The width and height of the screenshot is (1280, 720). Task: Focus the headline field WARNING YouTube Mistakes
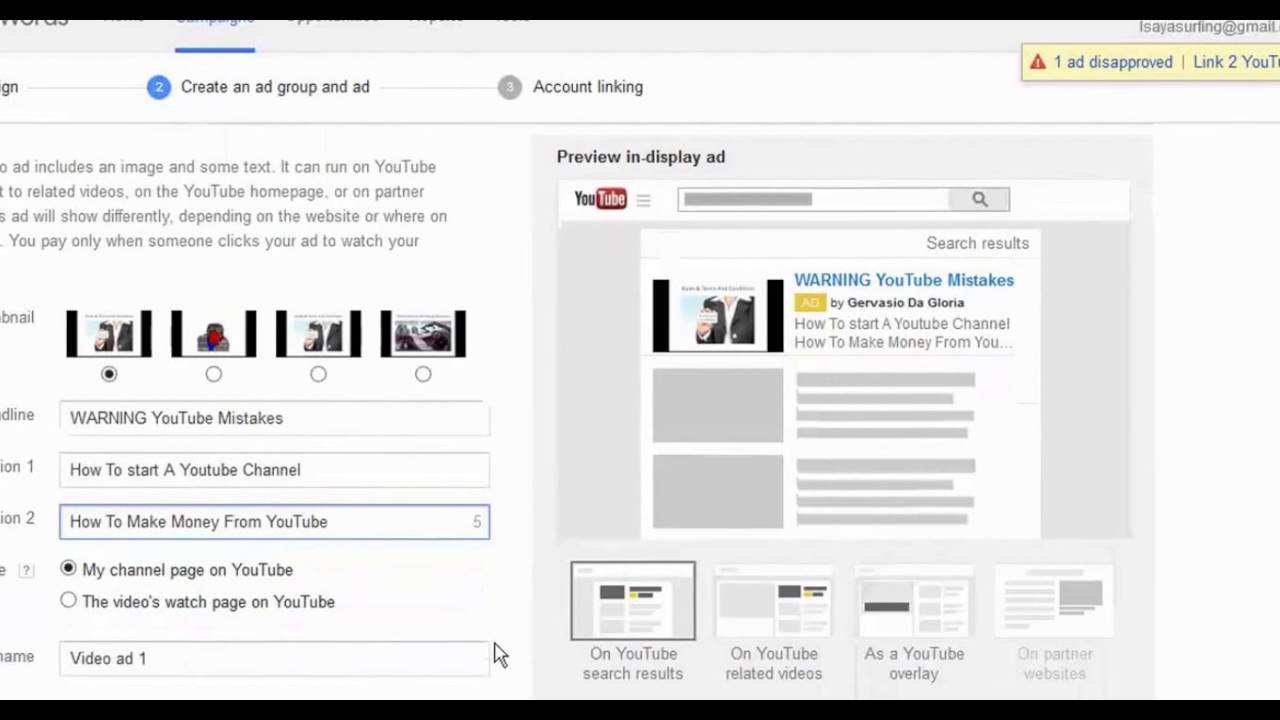[x=274, y=418]
